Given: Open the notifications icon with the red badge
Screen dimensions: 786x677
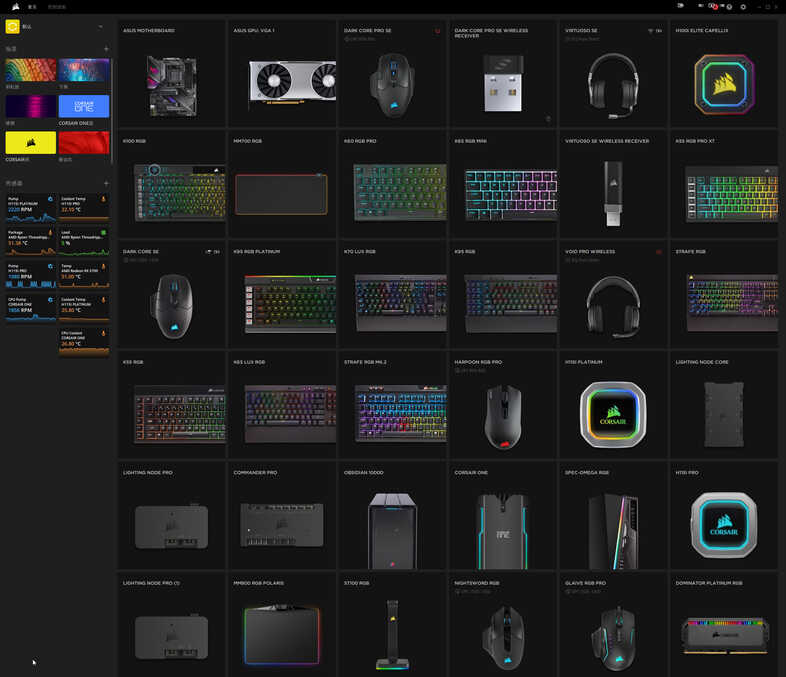Looking at the screenshot, I should (x=713, y=6).
